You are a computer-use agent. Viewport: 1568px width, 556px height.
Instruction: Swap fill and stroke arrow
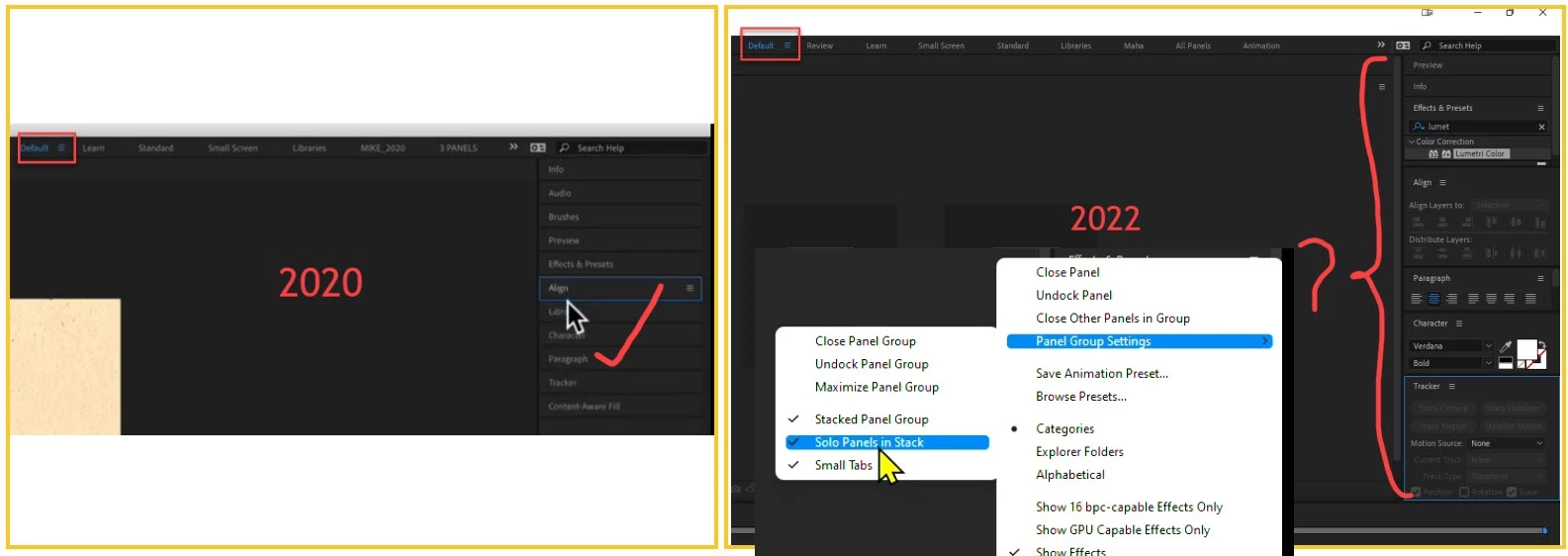coord(1542,345)
